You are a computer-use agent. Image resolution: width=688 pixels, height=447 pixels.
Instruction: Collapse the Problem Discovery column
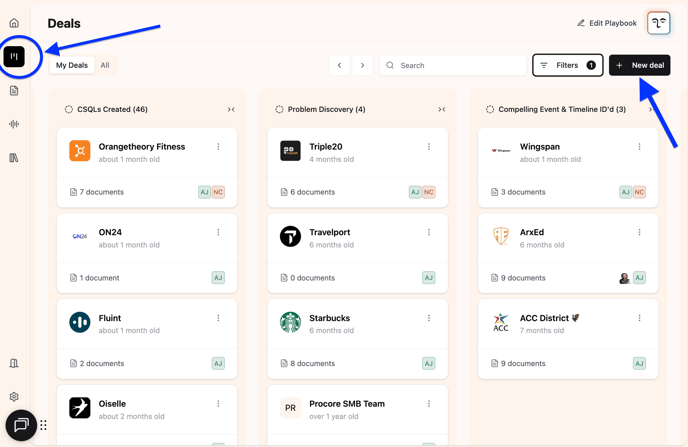pyautogui.click(x=441, y=110)
